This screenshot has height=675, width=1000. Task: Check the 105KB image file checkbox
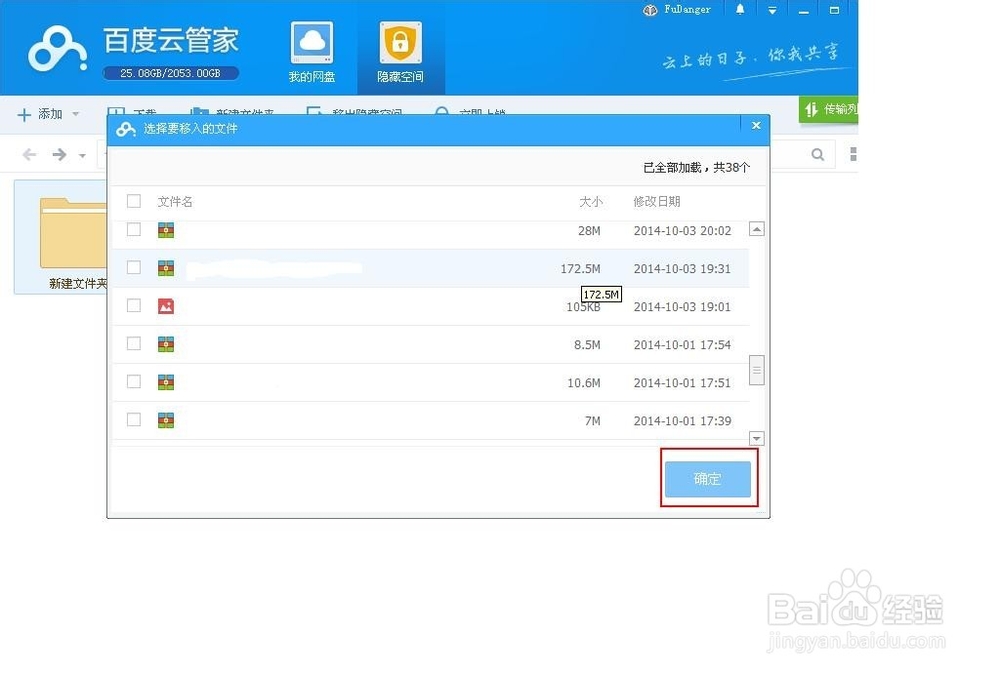click(133, 306)
